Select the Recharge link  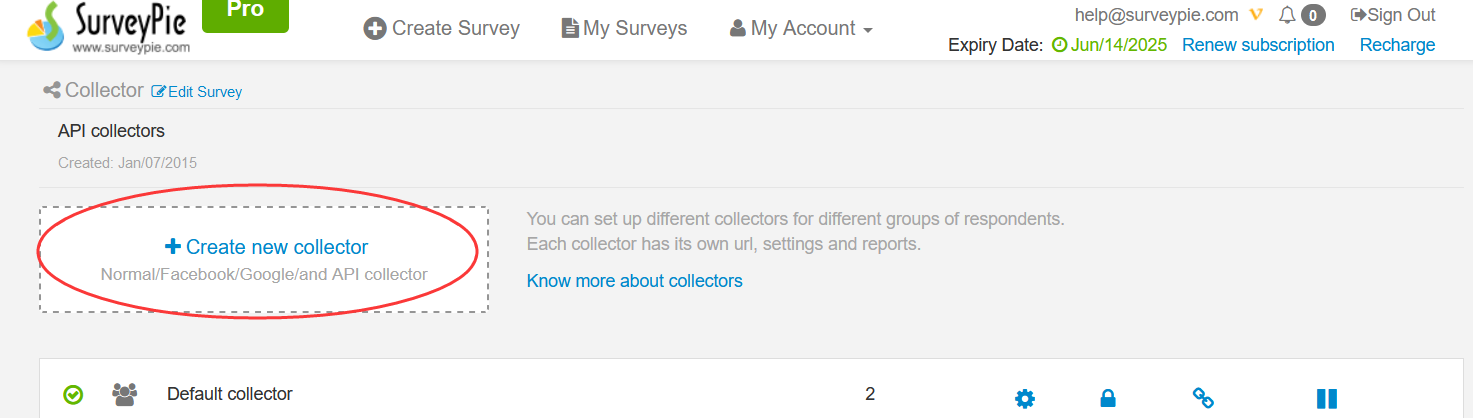[1397, 45]
